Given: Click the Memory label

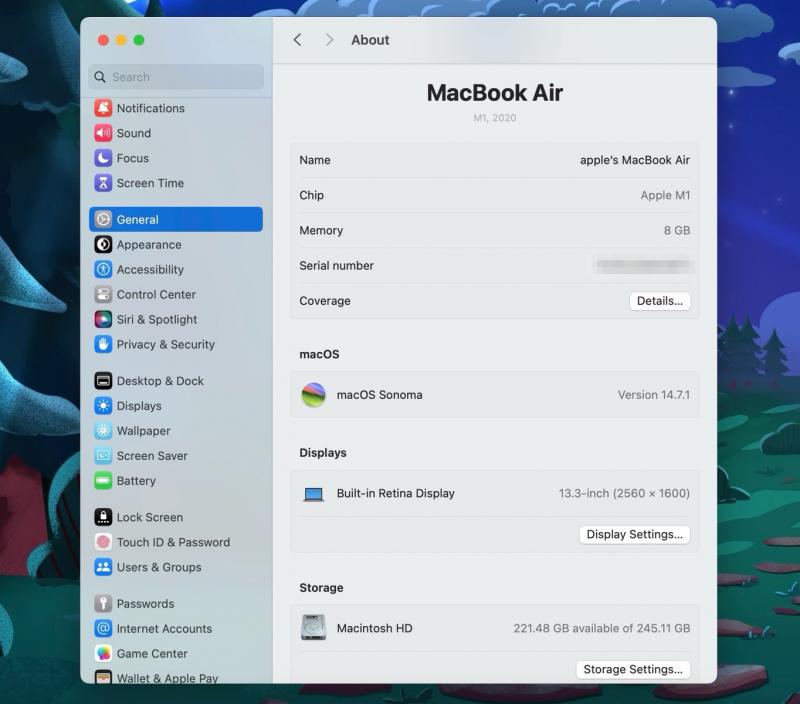Looking at the screenshot, I should click(x=321, y=231).
